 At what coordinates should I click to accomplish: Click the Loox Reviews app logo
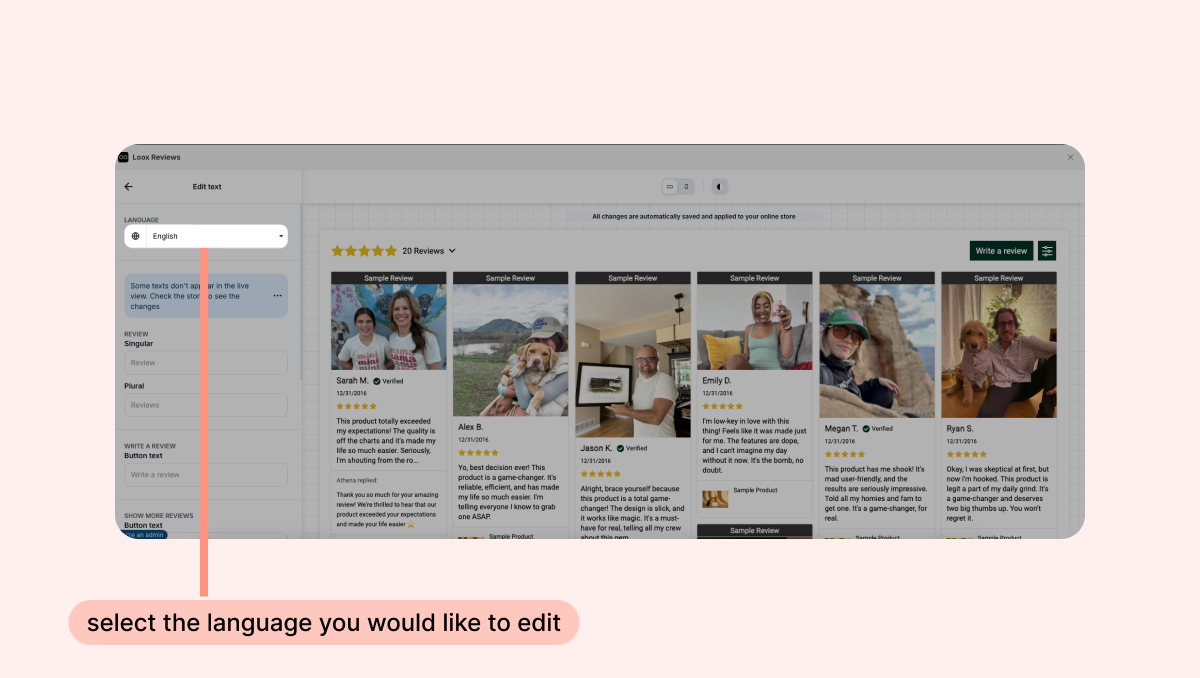tap(123, 157)
